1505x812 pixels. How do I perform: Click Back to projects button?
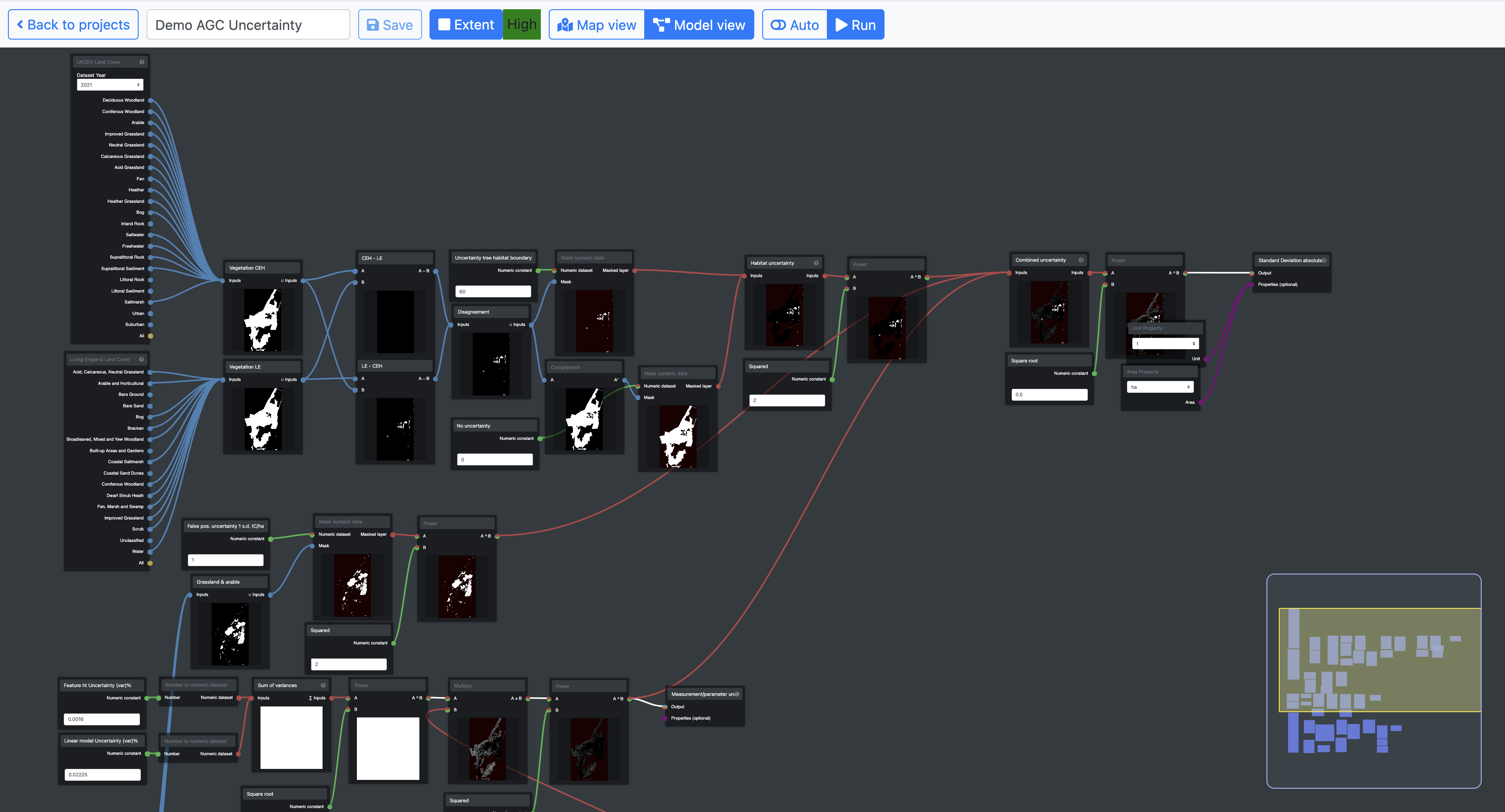click(x=73, y=25)
